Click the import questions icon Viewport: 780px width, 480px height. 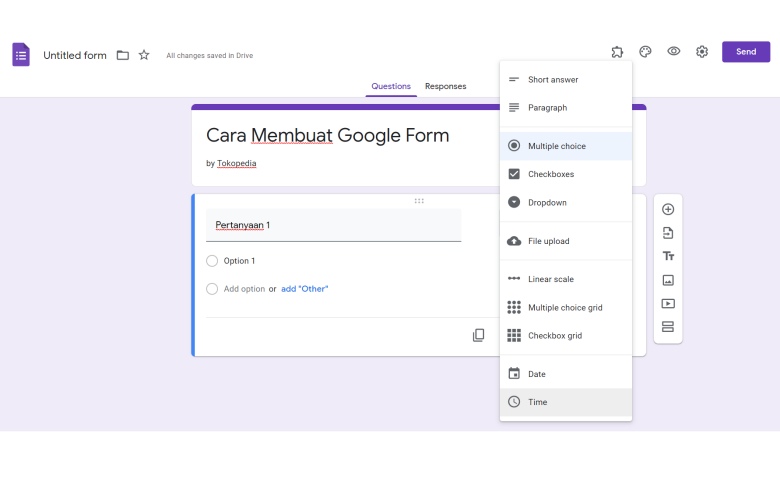[668, 233]
